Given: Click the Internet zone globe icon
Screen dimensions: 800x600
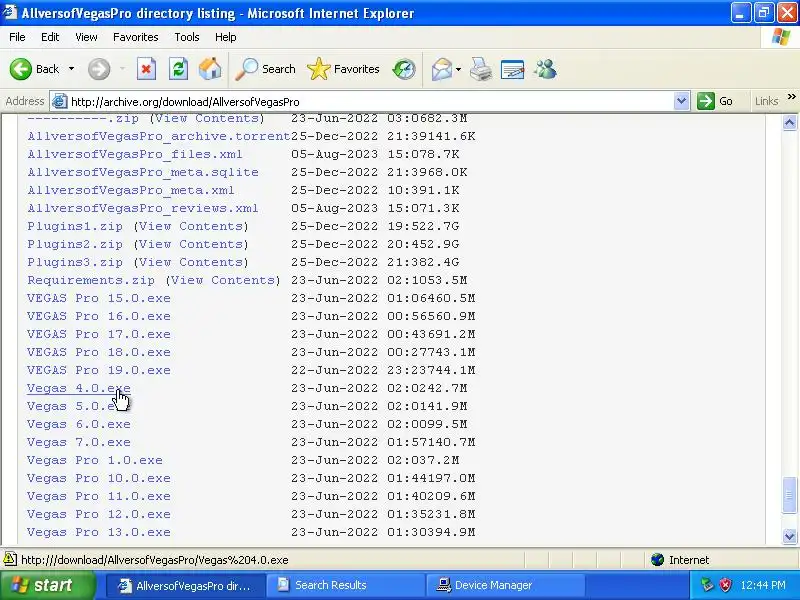Looking at the screenshot, I should [658, 560].
